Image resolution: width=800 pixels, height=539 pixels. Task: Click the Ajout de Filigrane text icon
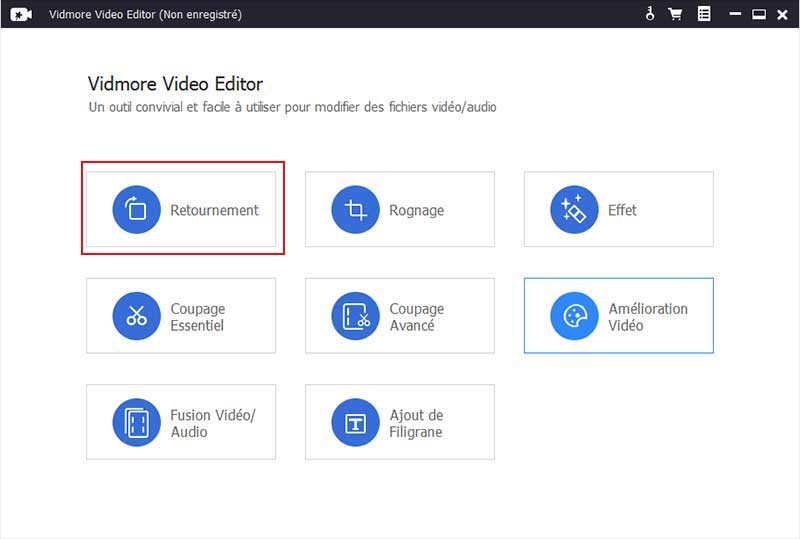[x=356, y=423]
